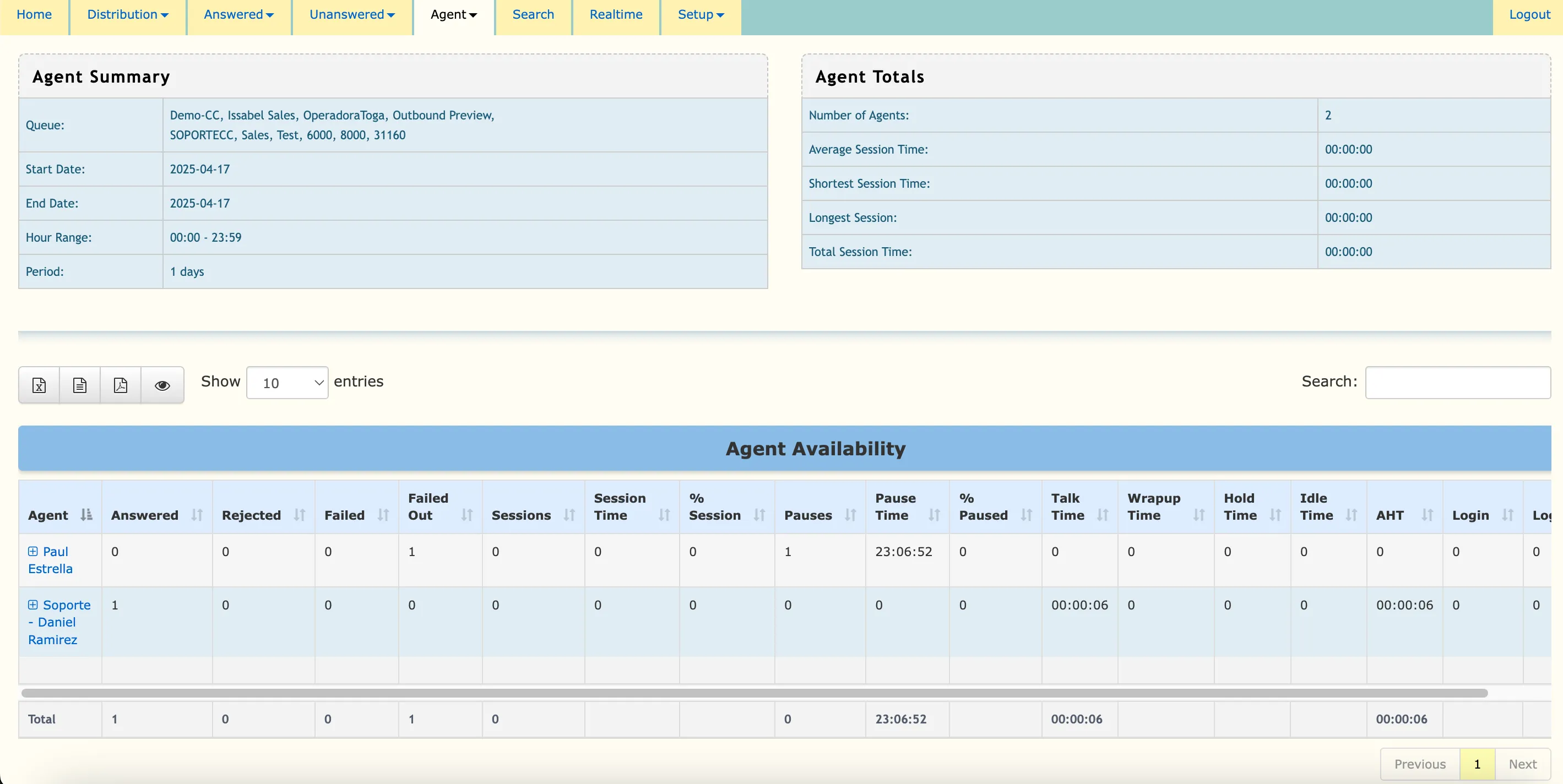1563x784 pixels.
Task: Expand the Soporte - Daniel Ramirez row
Action: tap(34, 605)
